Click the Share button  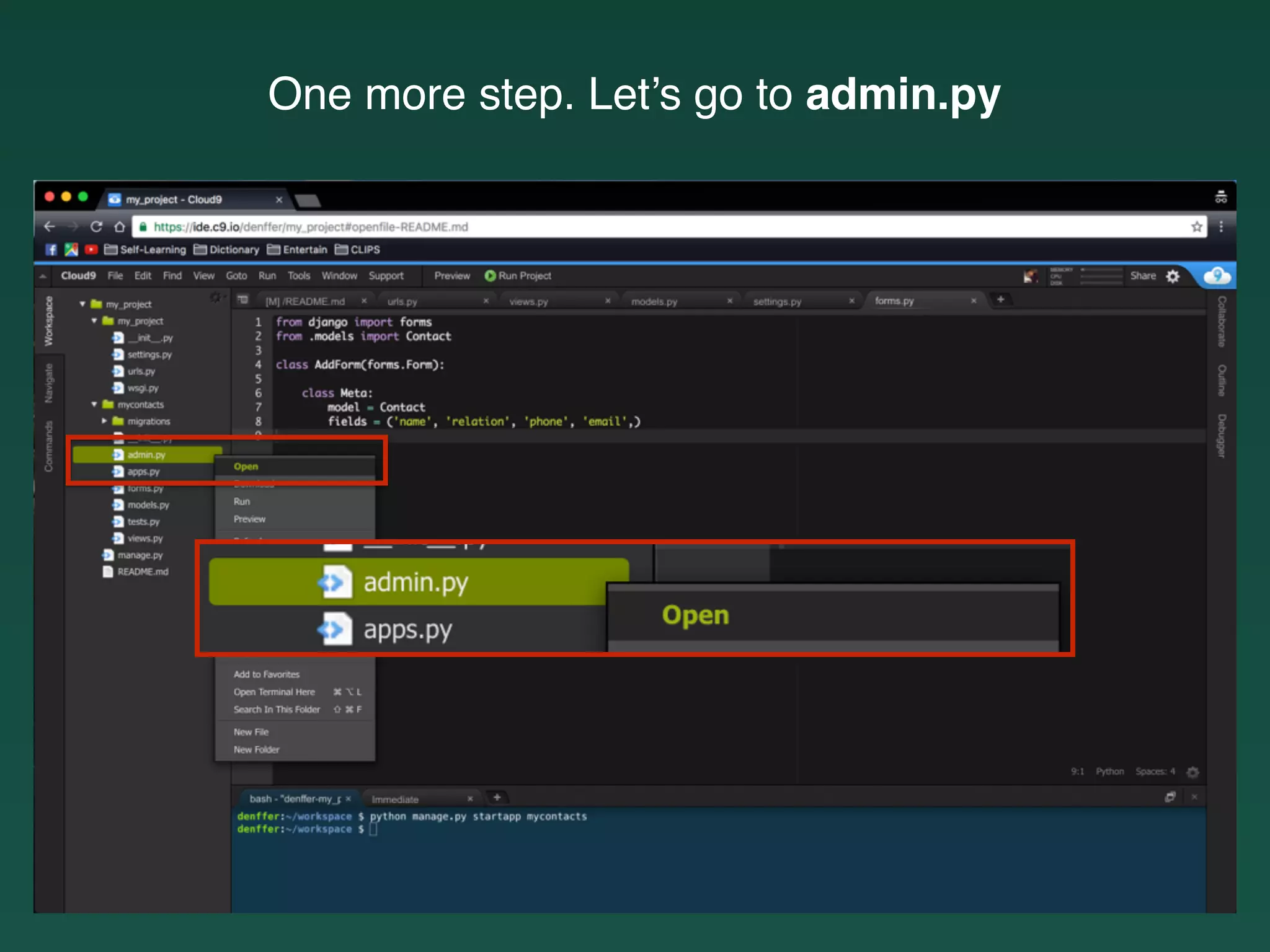[x=1142, y=276]
